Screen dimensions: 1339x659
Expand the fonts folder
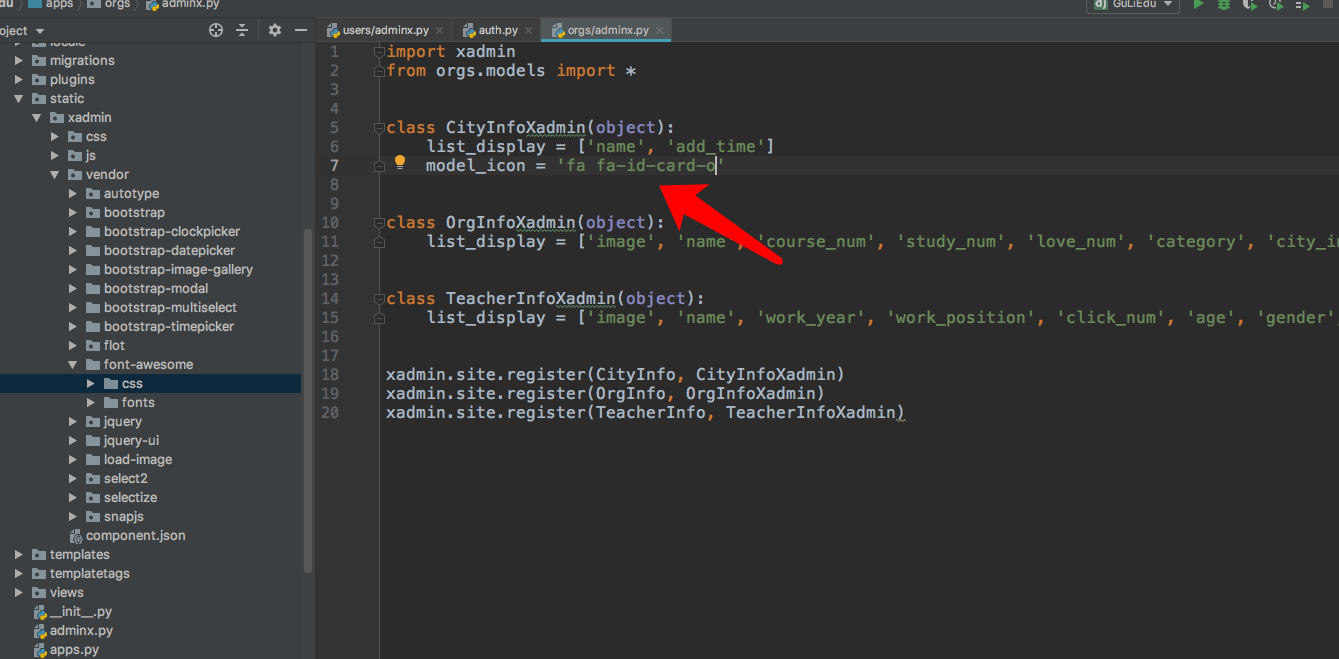point(90,403)
